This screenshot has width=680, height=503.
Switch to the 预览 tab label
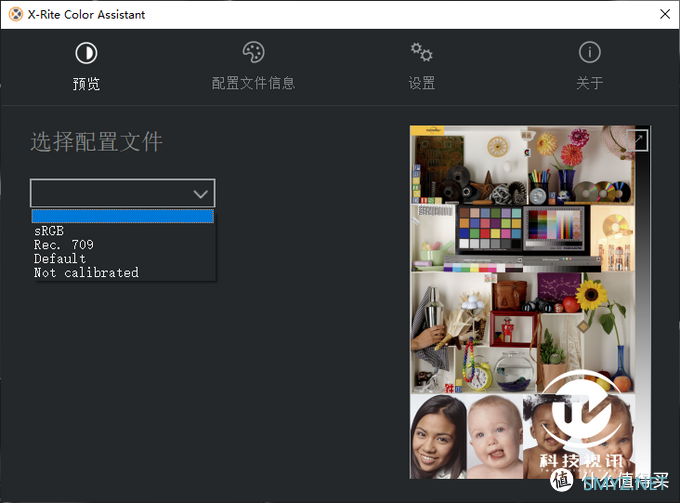86,83
